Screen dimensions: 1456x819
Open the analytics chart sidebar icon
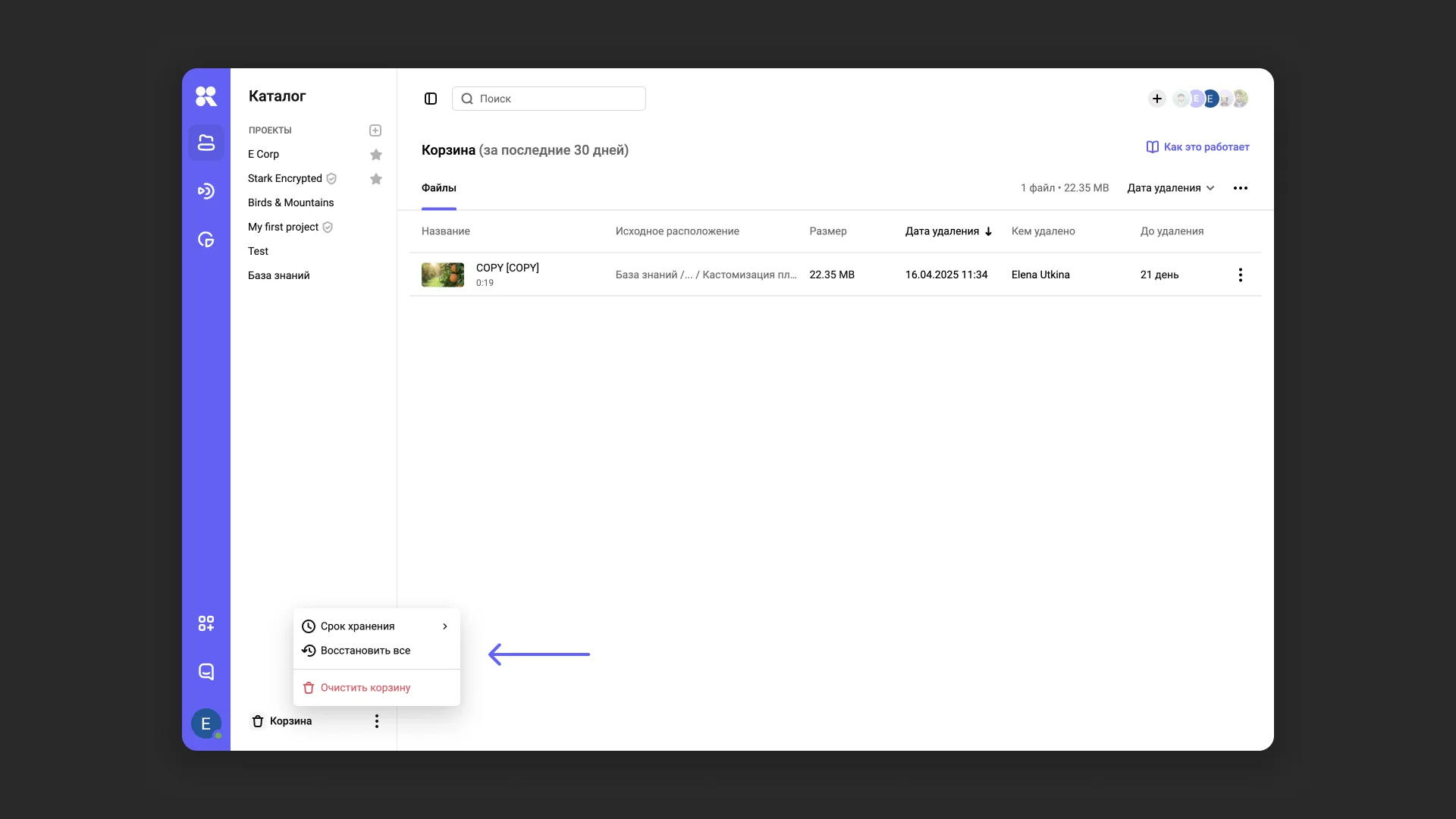tap(206, 240)
